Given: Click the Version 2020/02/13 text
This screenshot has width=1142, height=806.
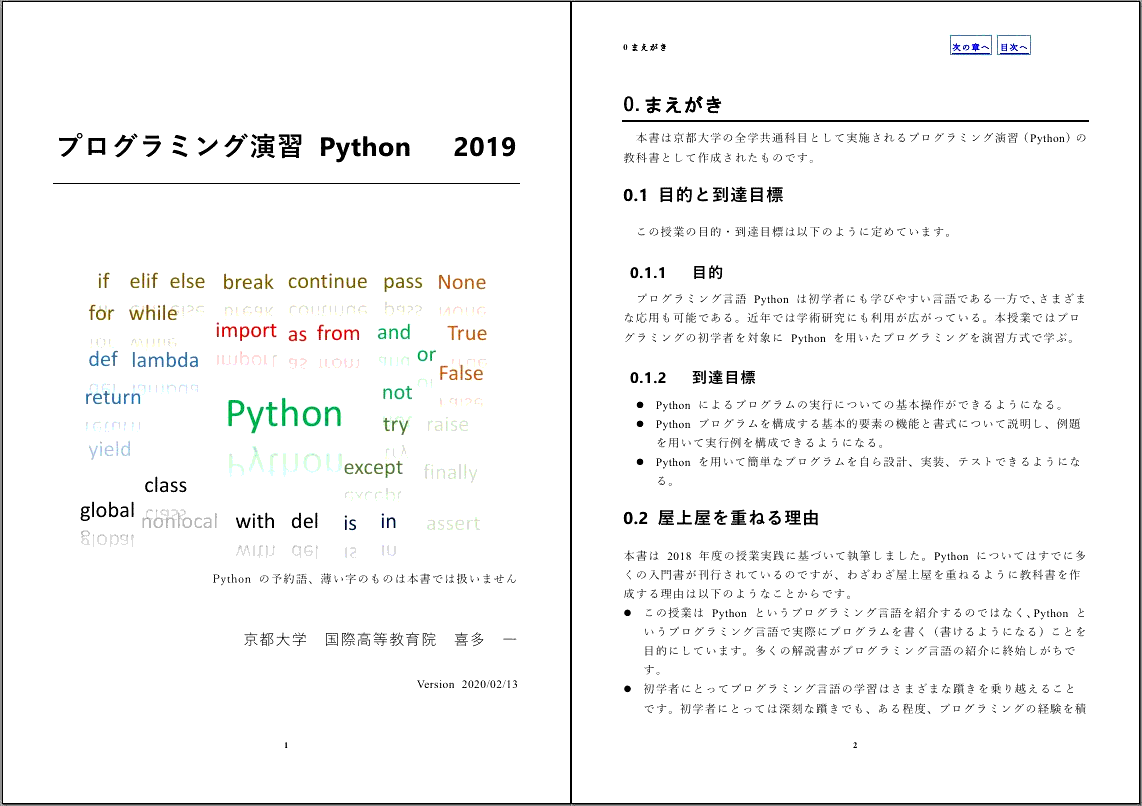Looking at the screenshot, I should click(467, 685).
